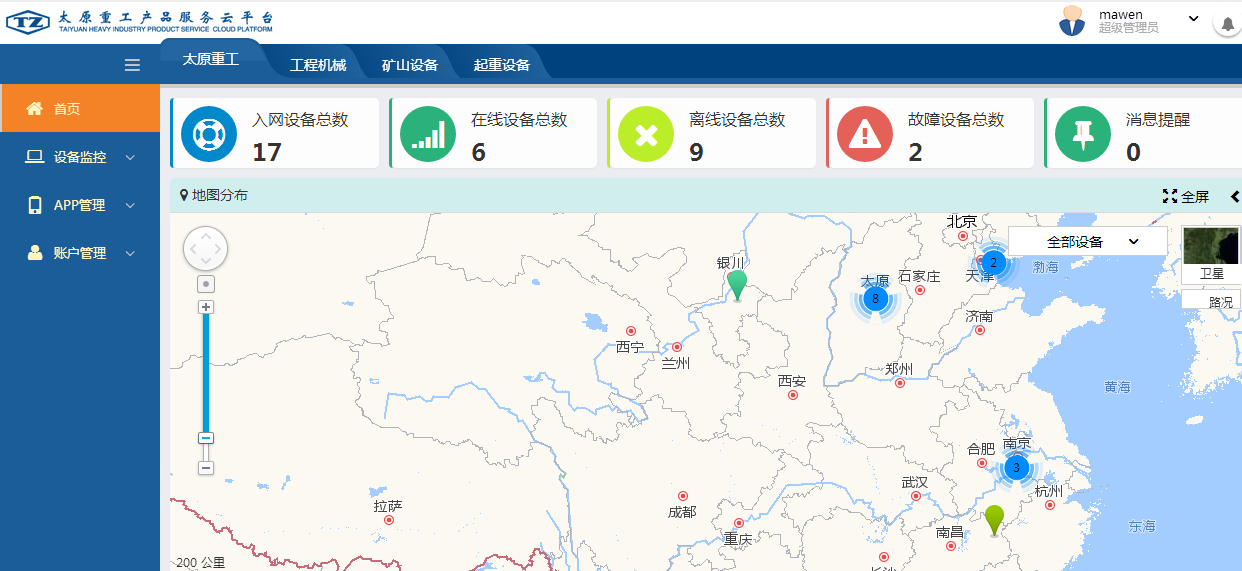Toggle 卫星 satellite map view
This screenshot has height=571, width=1242.
[1211, 255]
